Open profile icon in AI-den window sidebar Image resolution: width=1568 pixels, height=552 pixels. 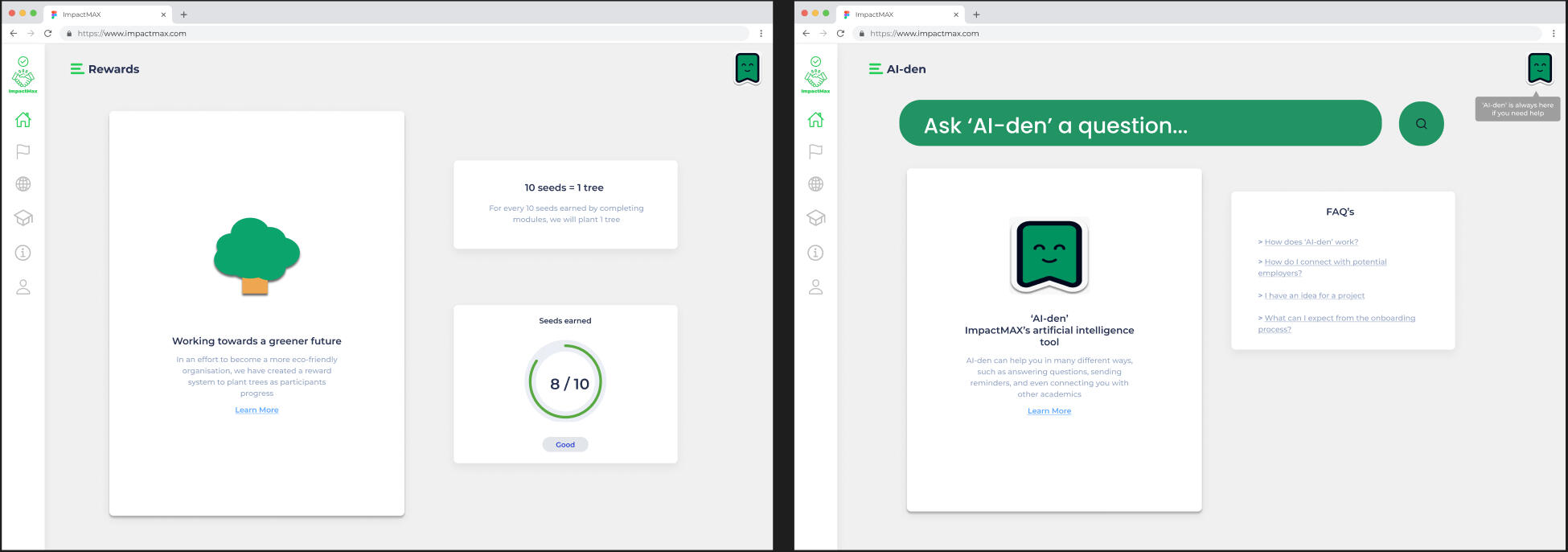815,286
